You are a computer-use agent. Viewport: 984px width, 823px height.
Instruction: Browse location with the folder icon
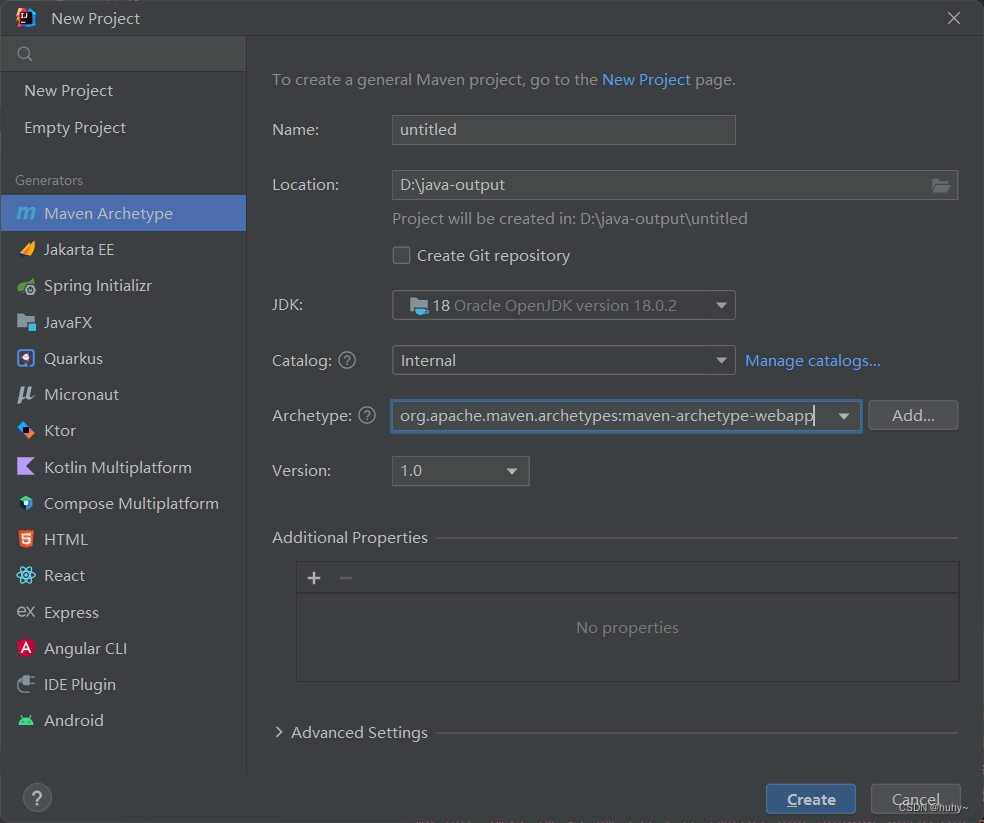pos(940,185)
